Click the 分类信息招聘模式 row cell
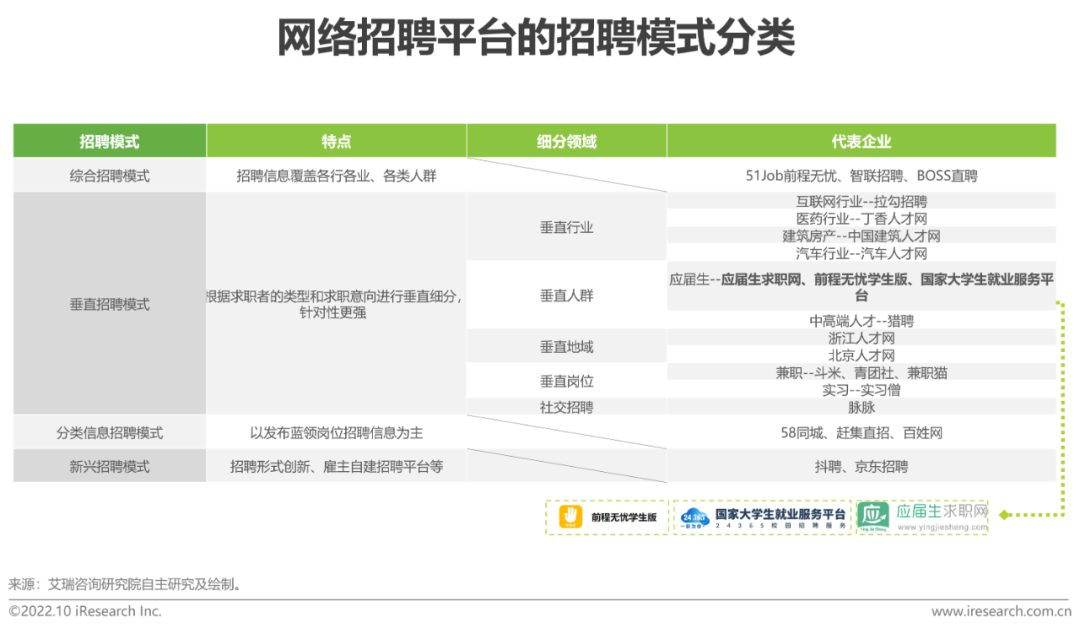 click(110, 433)
